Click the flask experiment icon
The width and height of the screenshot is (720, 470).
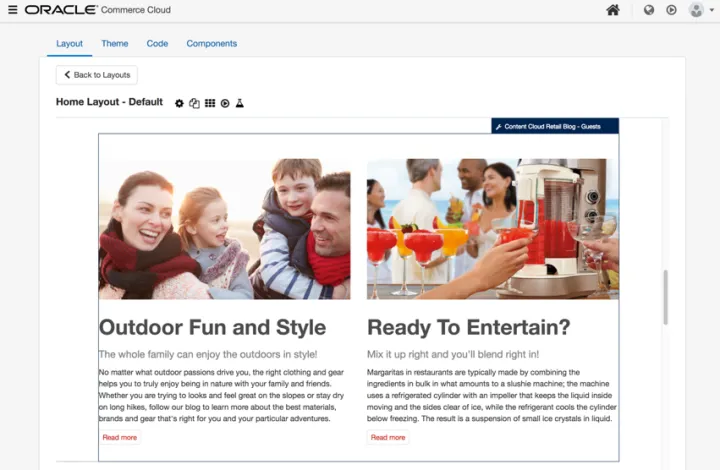pos(240,103)
